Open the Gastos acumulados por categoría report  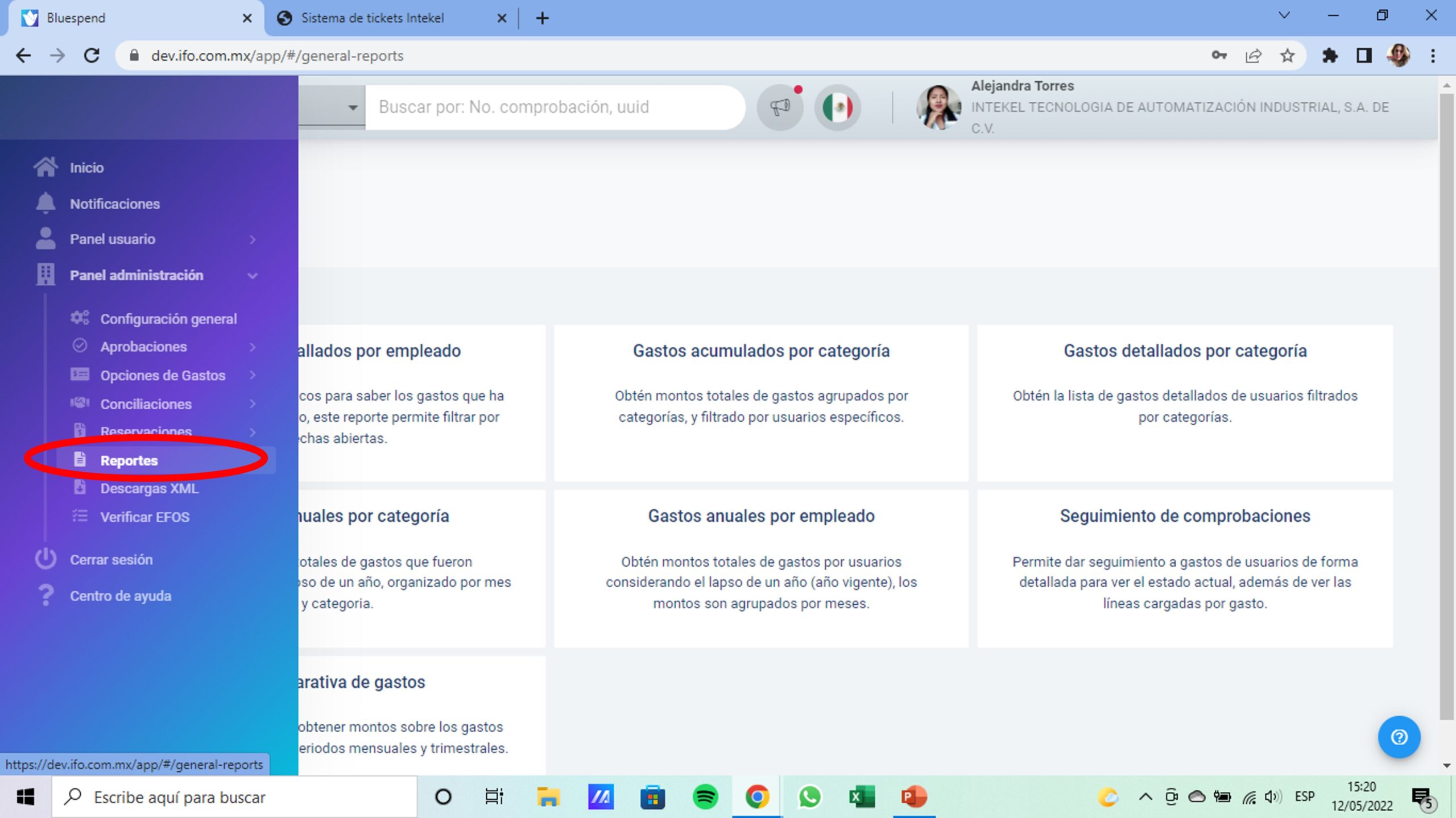[761, 351]
